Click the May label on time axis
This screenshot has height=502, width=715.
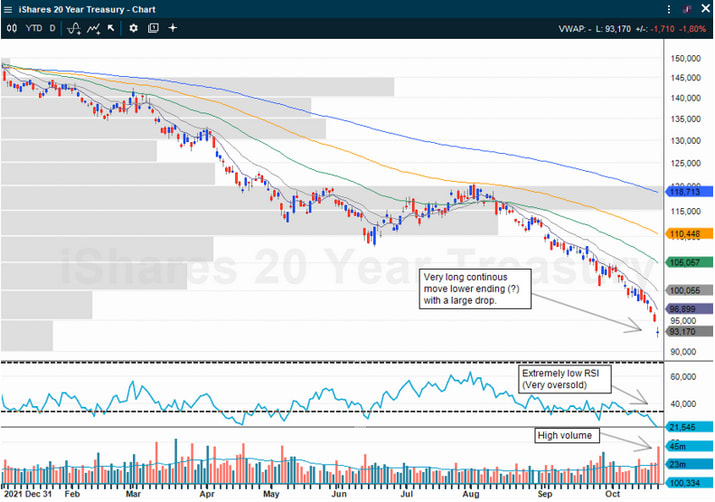click(271, 494)
